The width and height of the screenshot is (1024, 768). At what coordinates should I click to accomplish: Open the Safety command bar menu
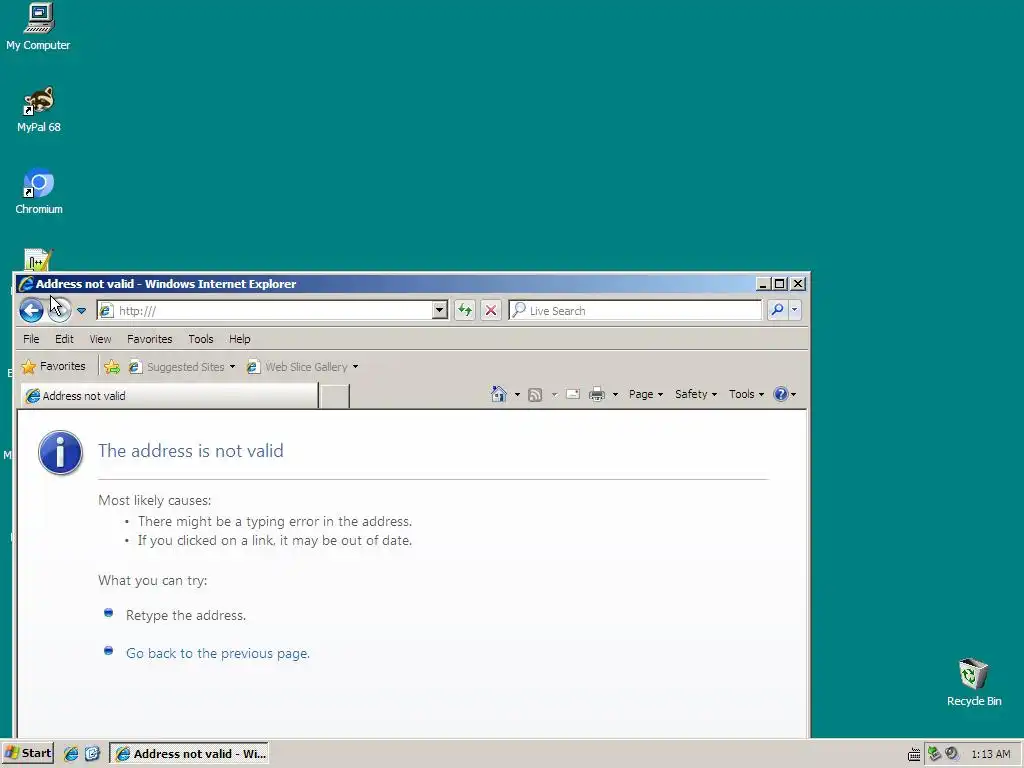696,394
